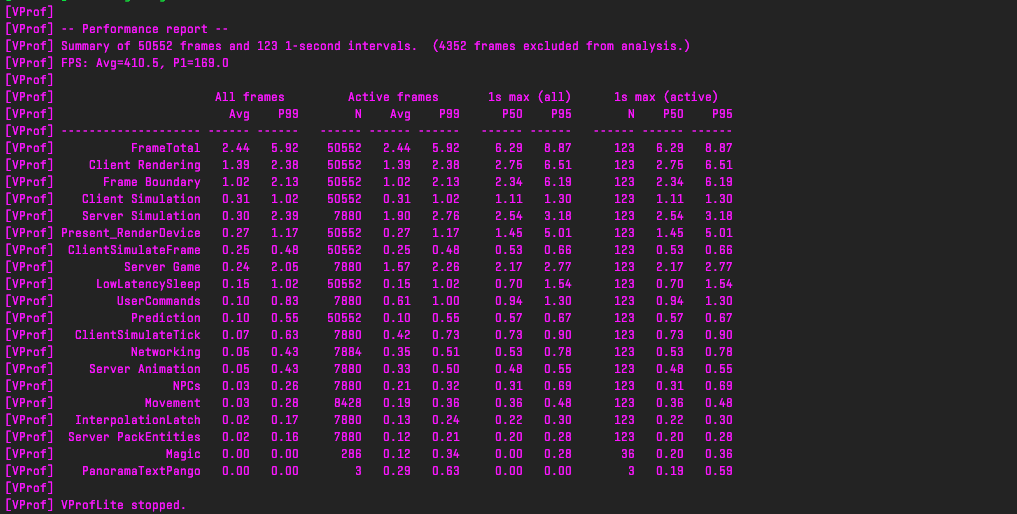Image resolution: width=1017 pixels, height=514 pixels.
Task: Click the "VProfLite stopped." final line
Action: coord(124,505)
